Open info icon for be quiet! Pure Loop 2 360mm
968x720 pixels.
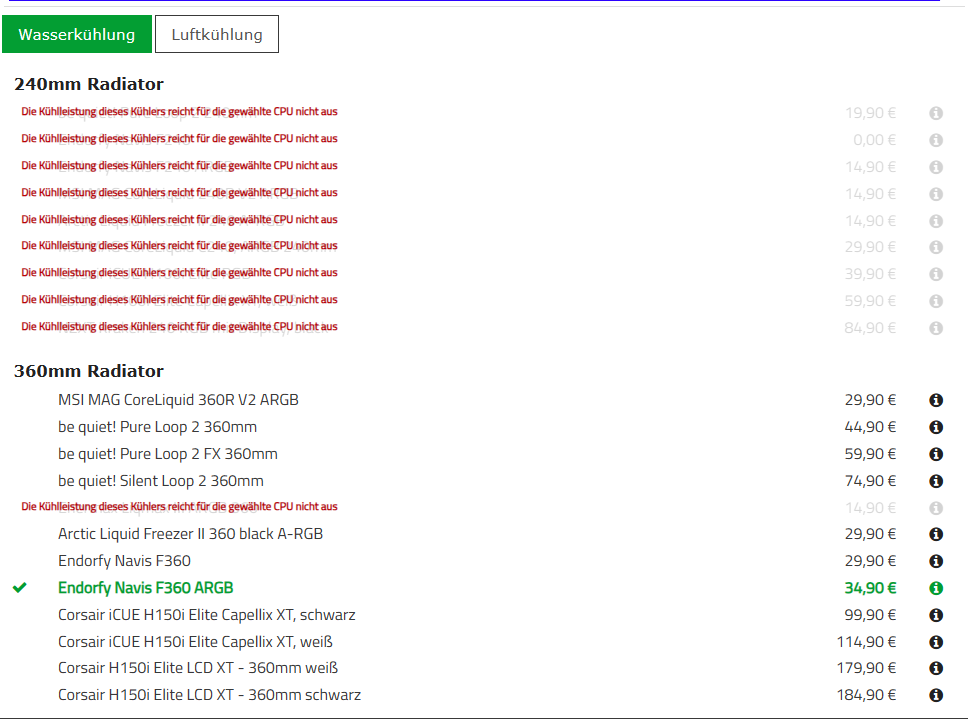tap(936, 427)
